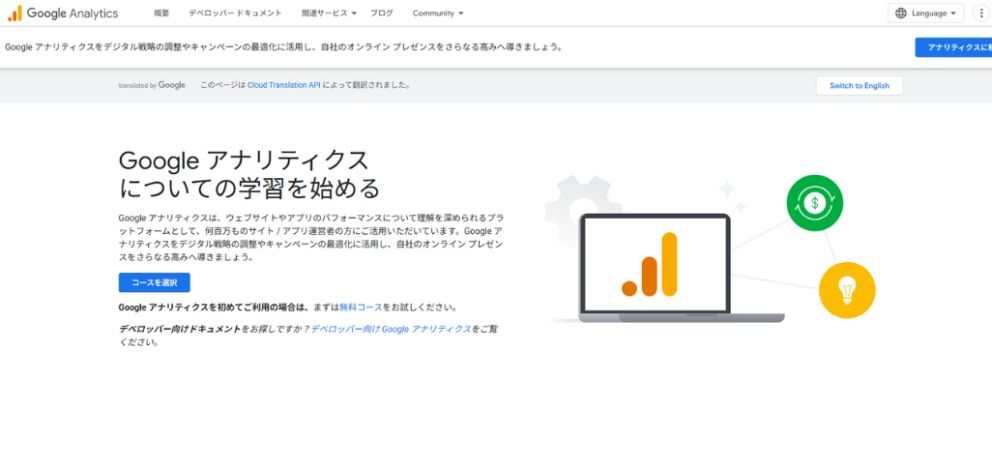Screen dimensions: 992x467
Task: Open the Language dropdown
Action: (x=926, y=13)
